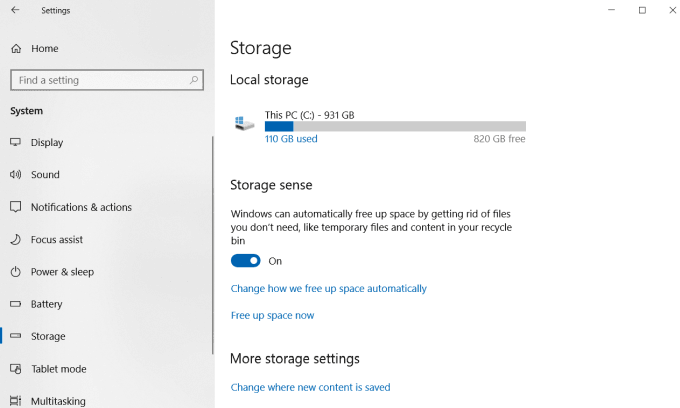Select the Focus assist moon icon

click(16, 240)
